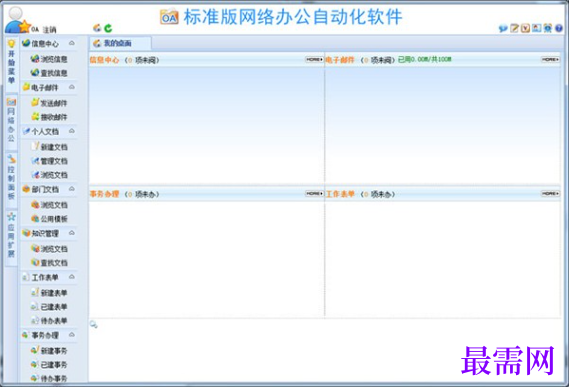Open the notepad pencil icon in top-right toolbar
The width and height of the screenshot is (573, 392).
[x=515, y=28]
